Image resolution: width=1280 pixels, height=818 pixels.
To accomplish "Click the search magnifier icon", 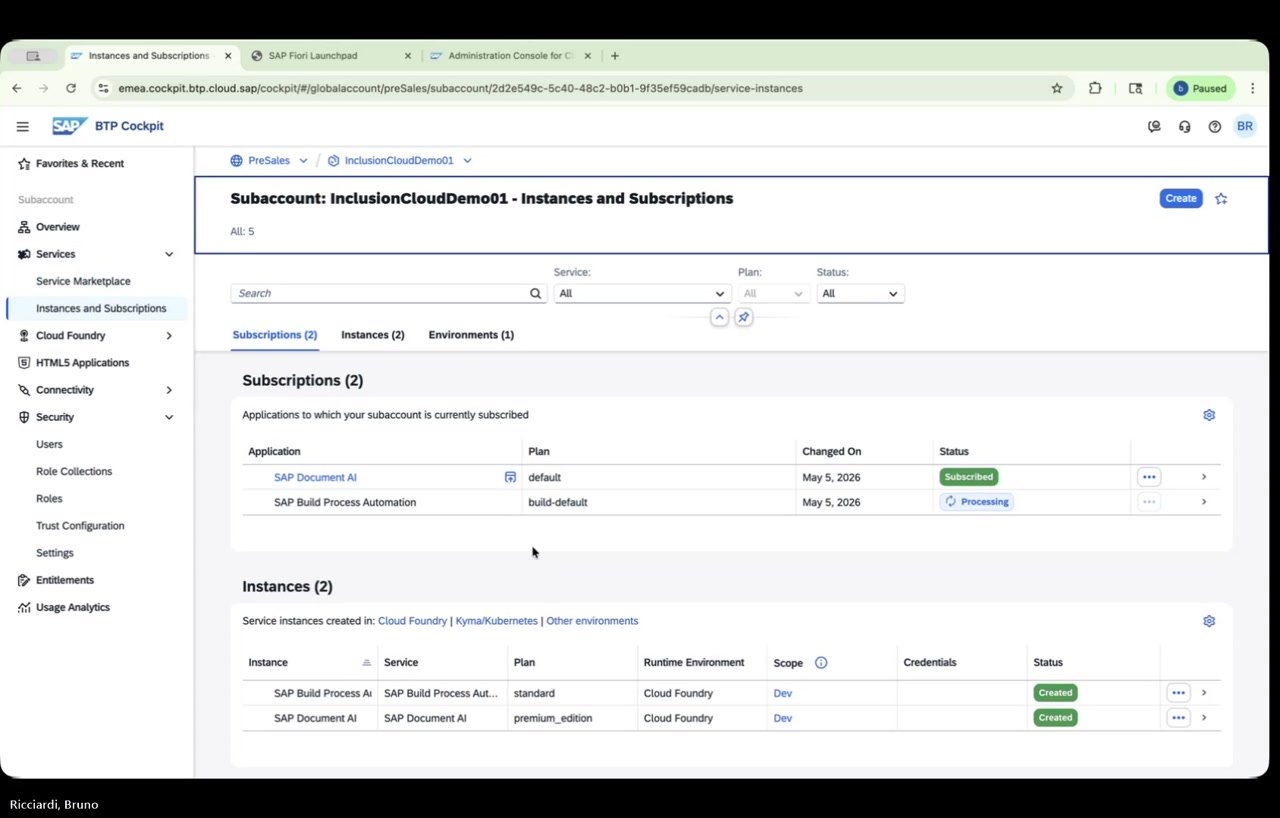I will point(536,294).
